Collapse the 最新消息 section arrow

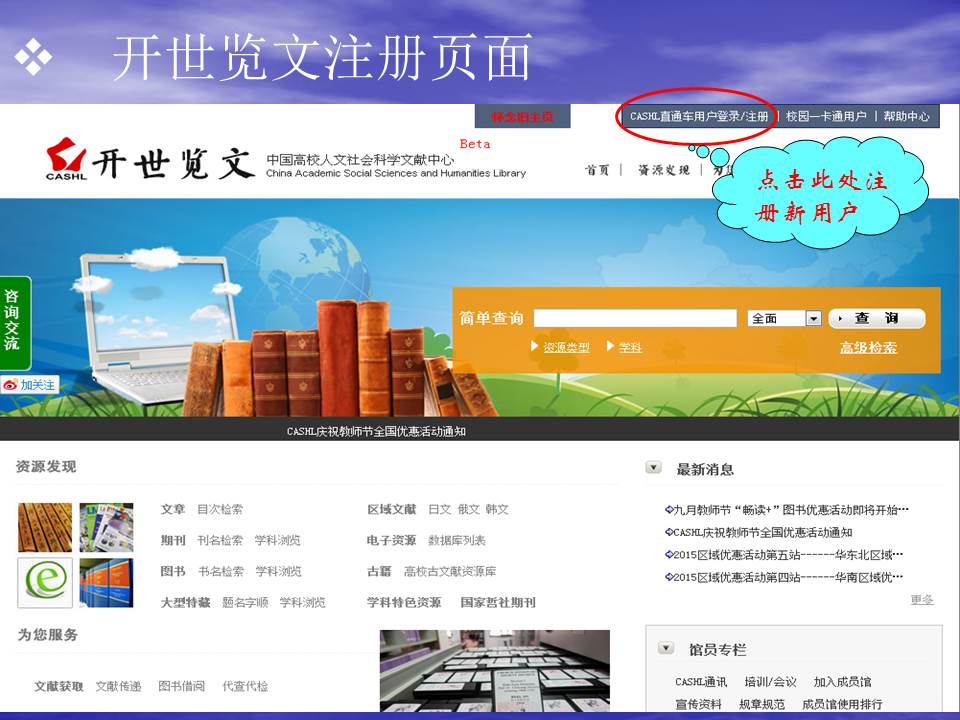point(653,468)
